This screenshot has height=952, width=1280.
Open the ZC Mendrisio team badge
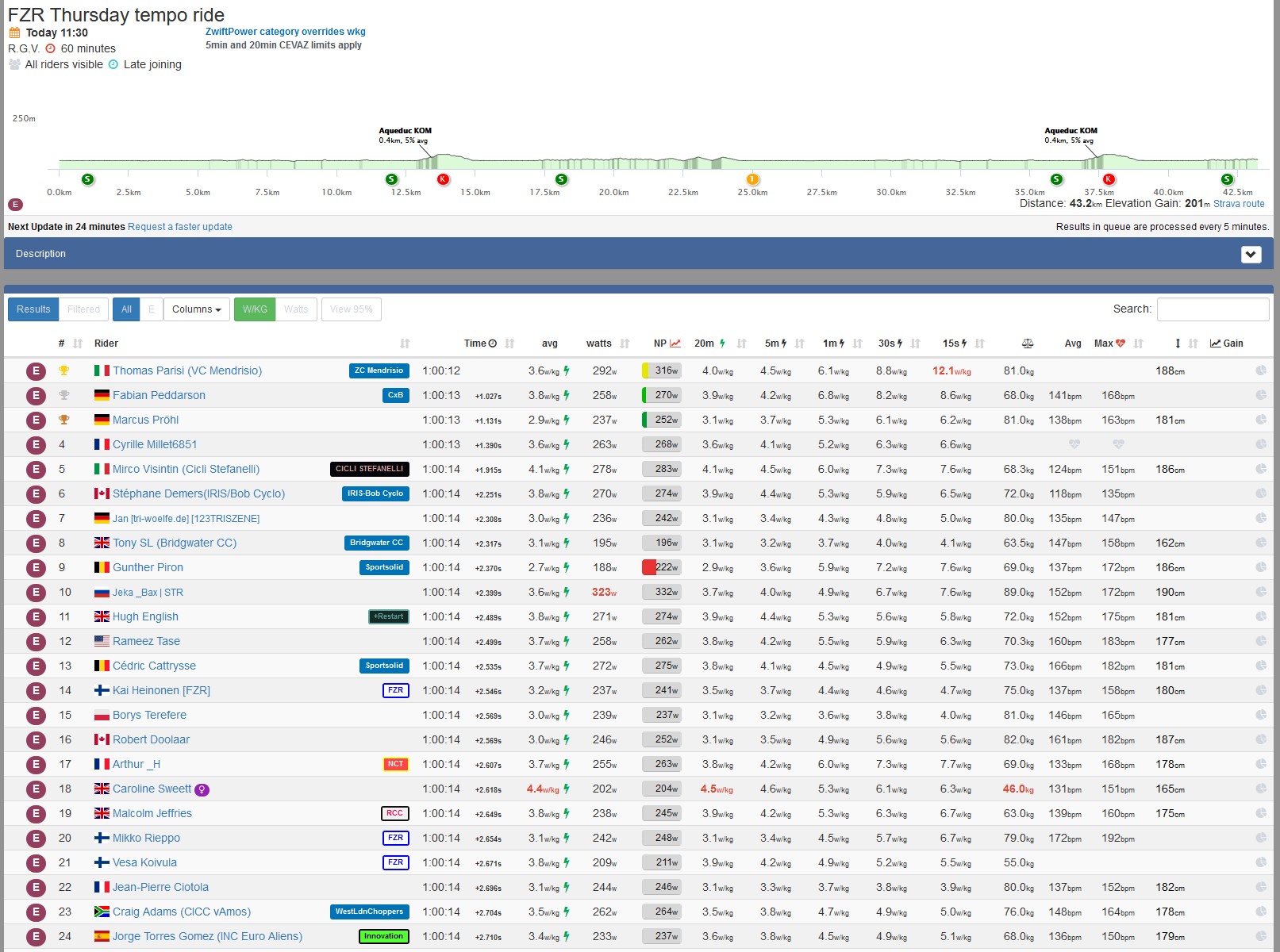point(379,370)
